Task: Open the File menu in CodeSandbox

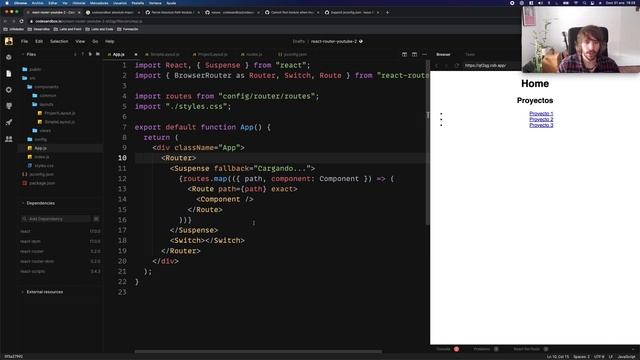Action: (x=24, y=41)
